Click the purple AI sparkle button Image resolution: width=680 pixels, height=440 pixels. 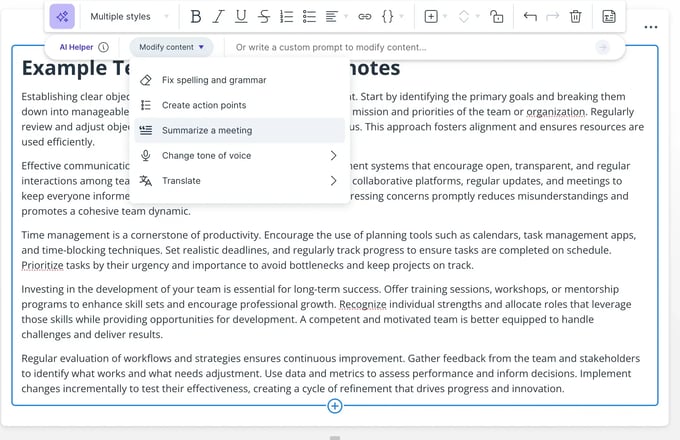[62, 16]
